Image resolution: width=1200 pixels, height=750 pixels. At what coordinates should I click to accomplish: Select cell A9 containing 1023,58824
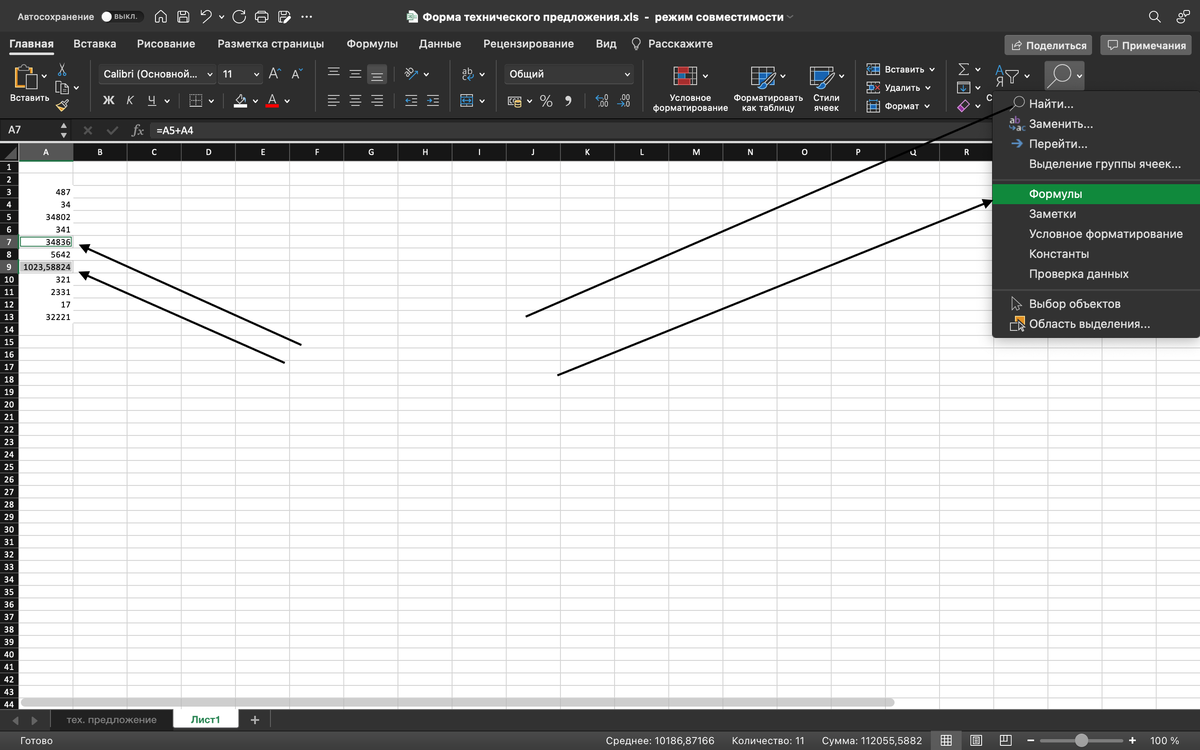(x=46, y=267)
